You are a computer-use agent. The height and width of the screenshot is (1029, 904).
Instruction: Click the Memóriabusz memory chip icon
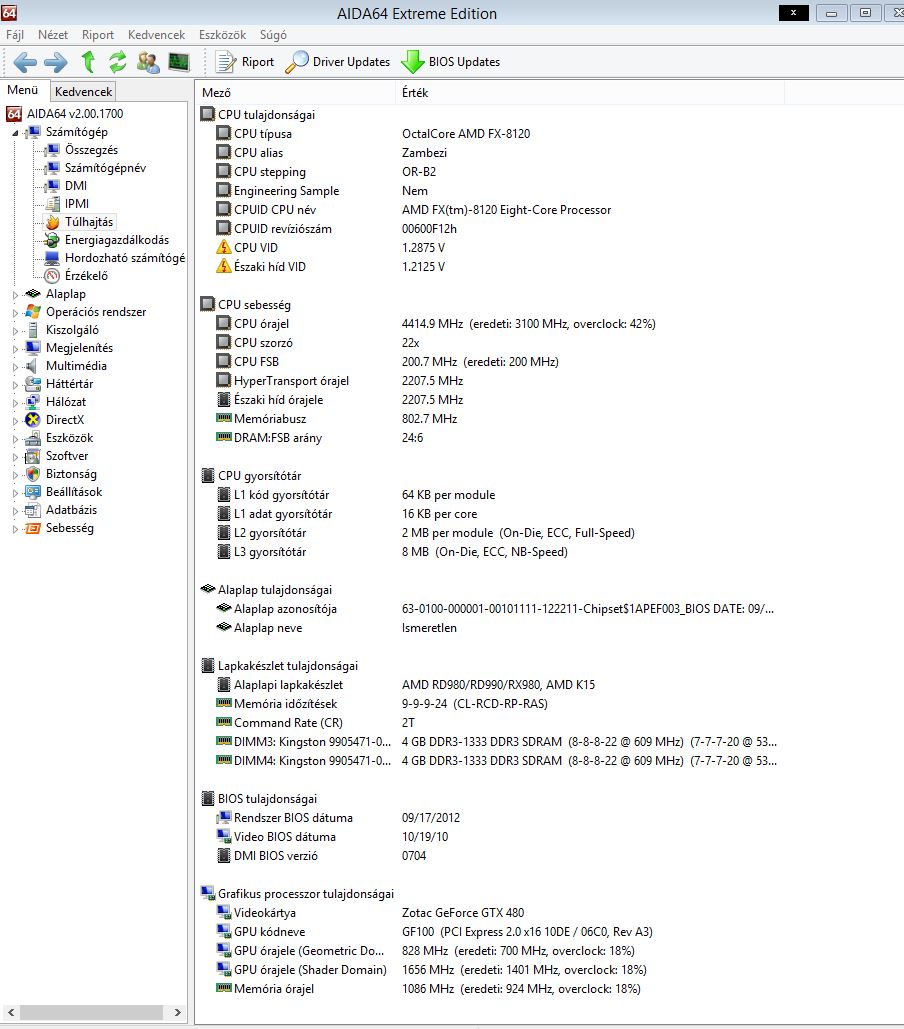click(224, 418)
